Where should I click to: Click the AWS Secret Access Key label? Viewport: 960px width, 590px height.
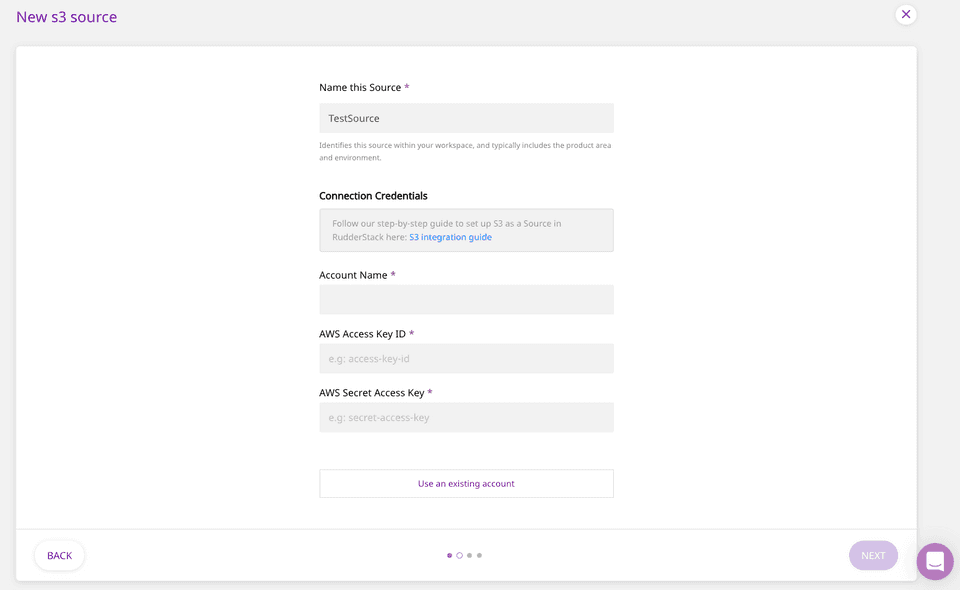[371, 393]
